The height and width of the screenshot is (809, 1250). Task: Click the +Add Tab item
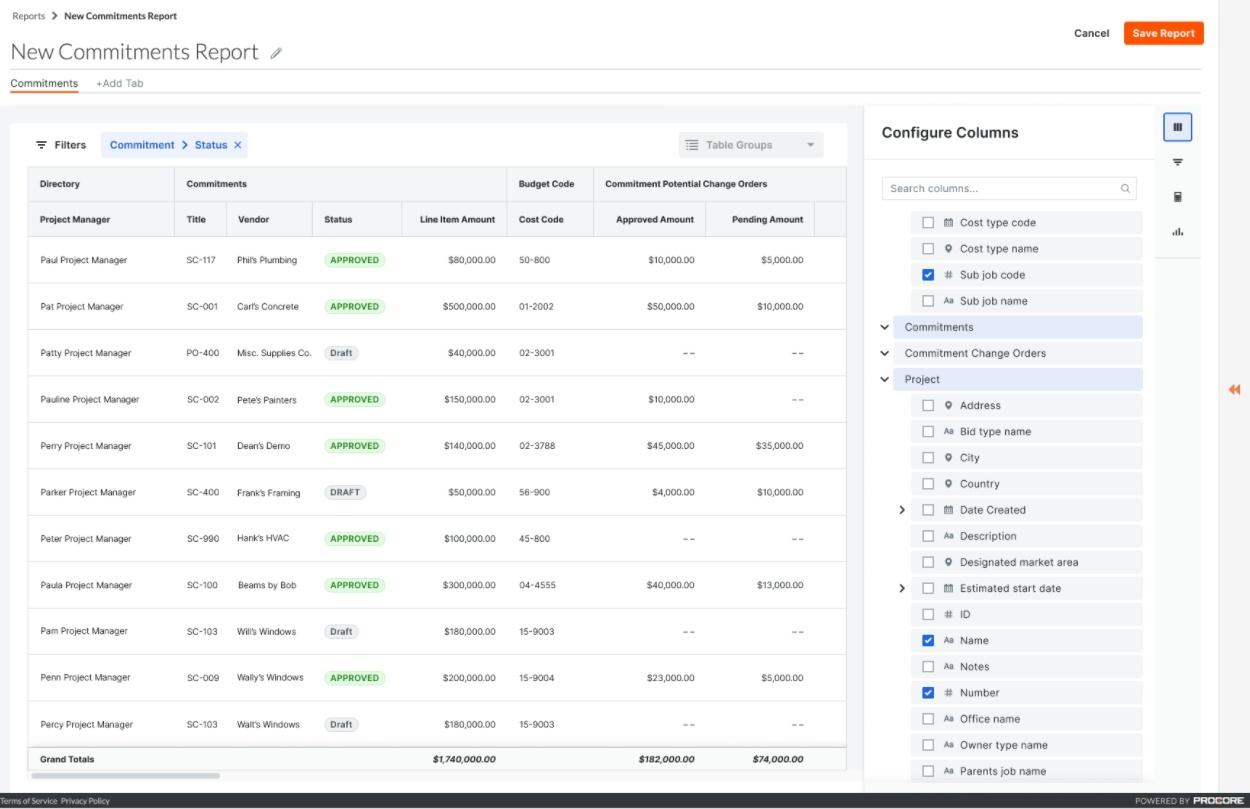click(120, 83)
